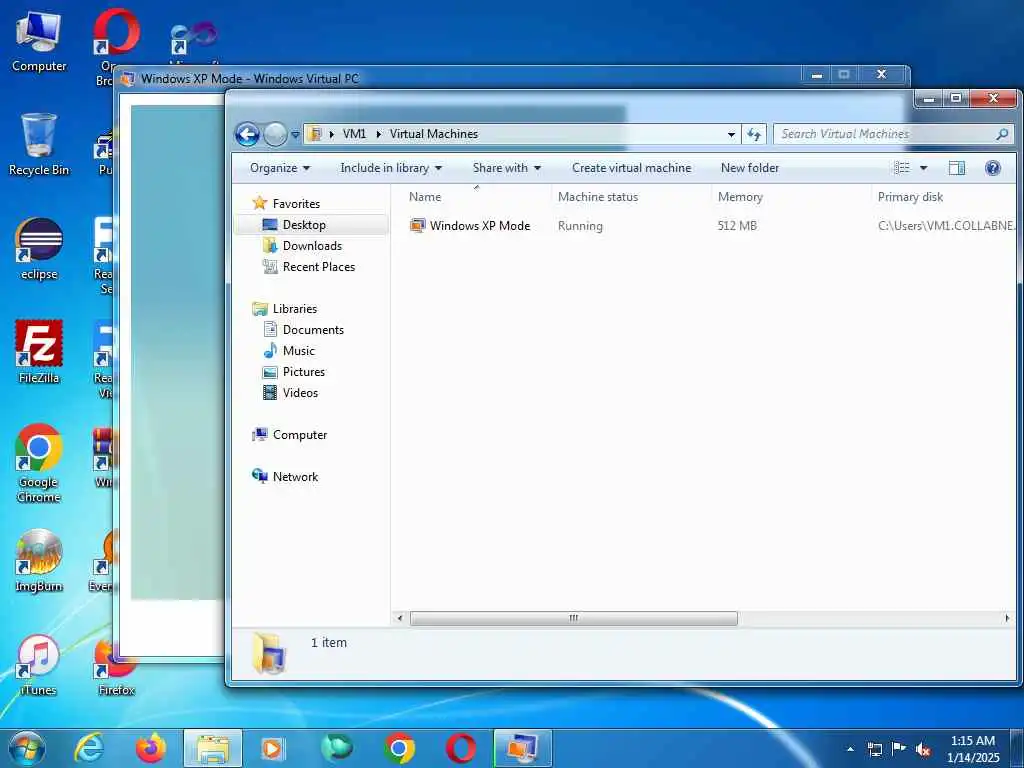This screenshot has height=768, width=1024.
Task: Select Documents library
Action: [313, 330]
